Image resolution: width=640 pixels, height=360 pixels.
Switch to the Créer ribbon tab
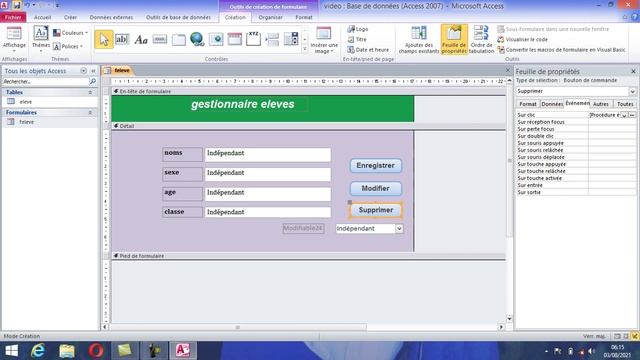[70, 17]
